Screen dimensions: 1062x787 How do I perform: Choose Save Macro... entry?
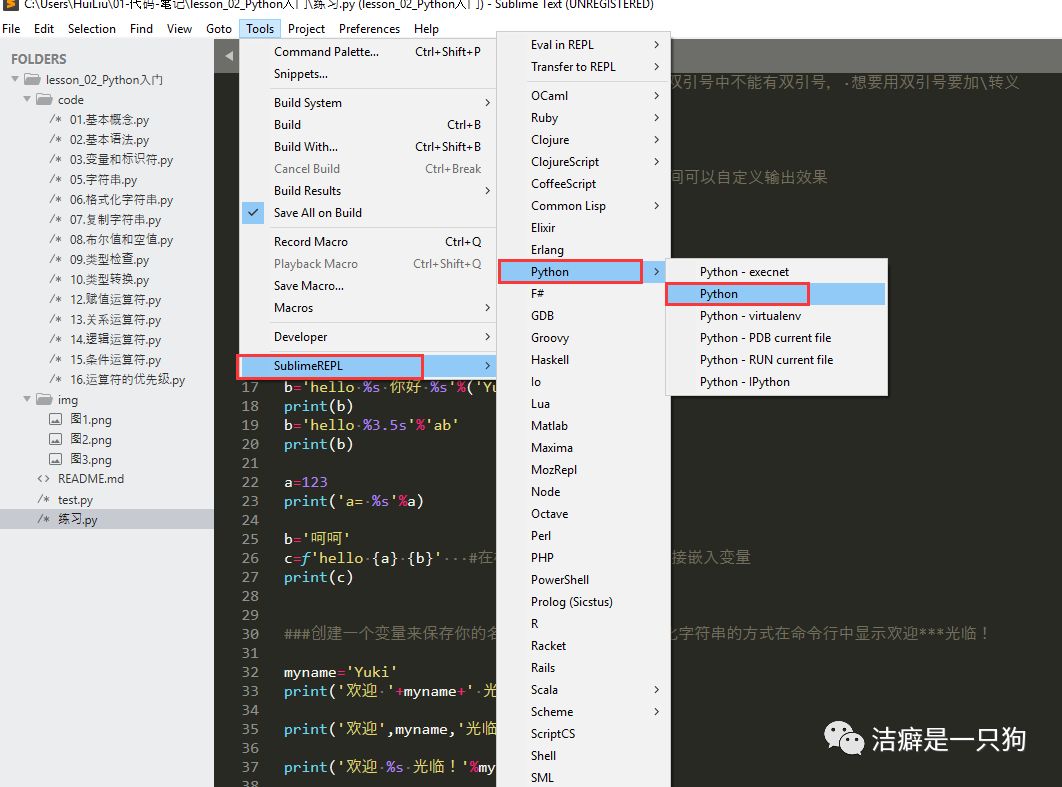click(368, 286)
